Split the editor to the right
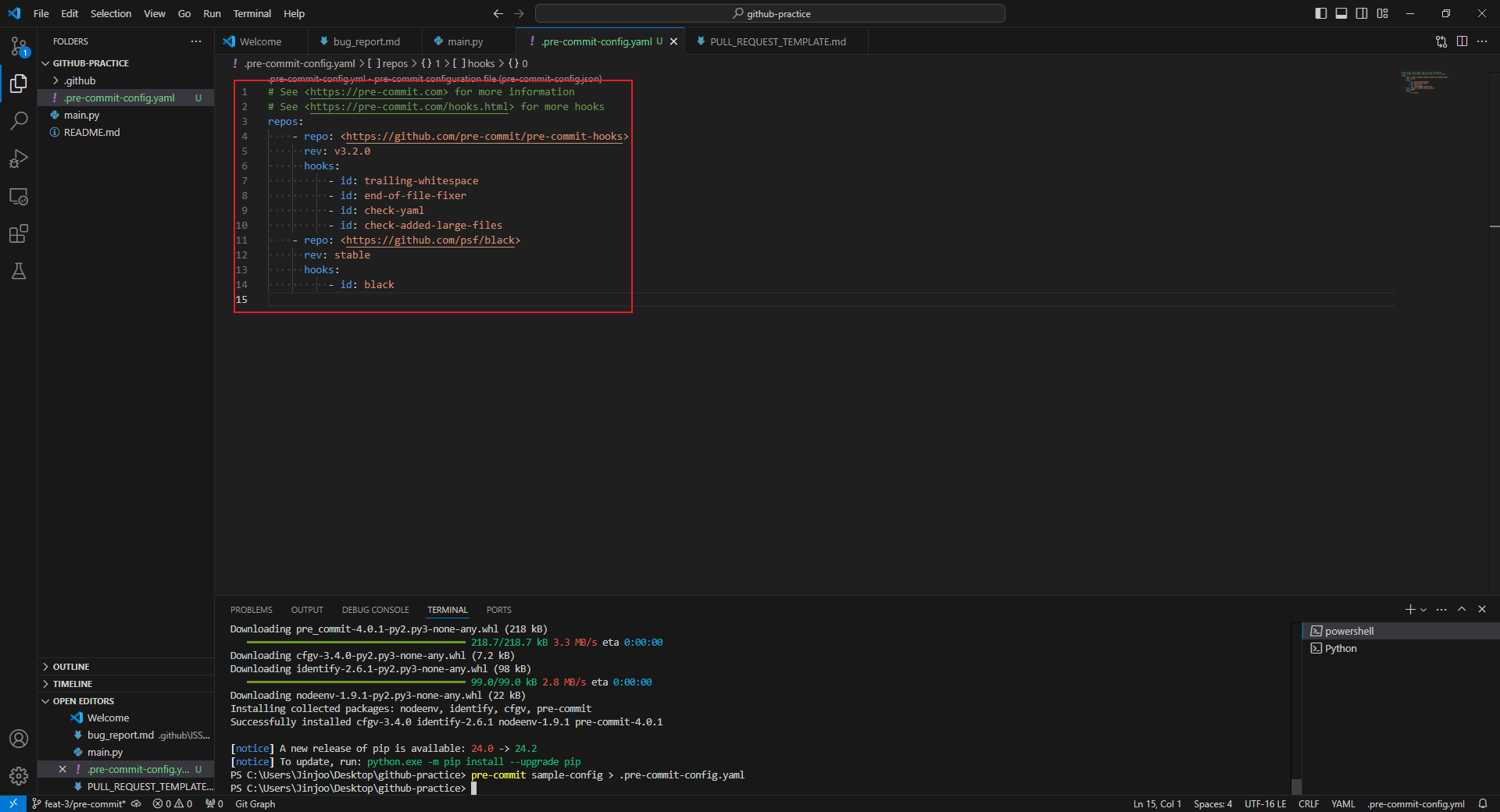The image size is (1500, 812). (x=1462, y=41)
